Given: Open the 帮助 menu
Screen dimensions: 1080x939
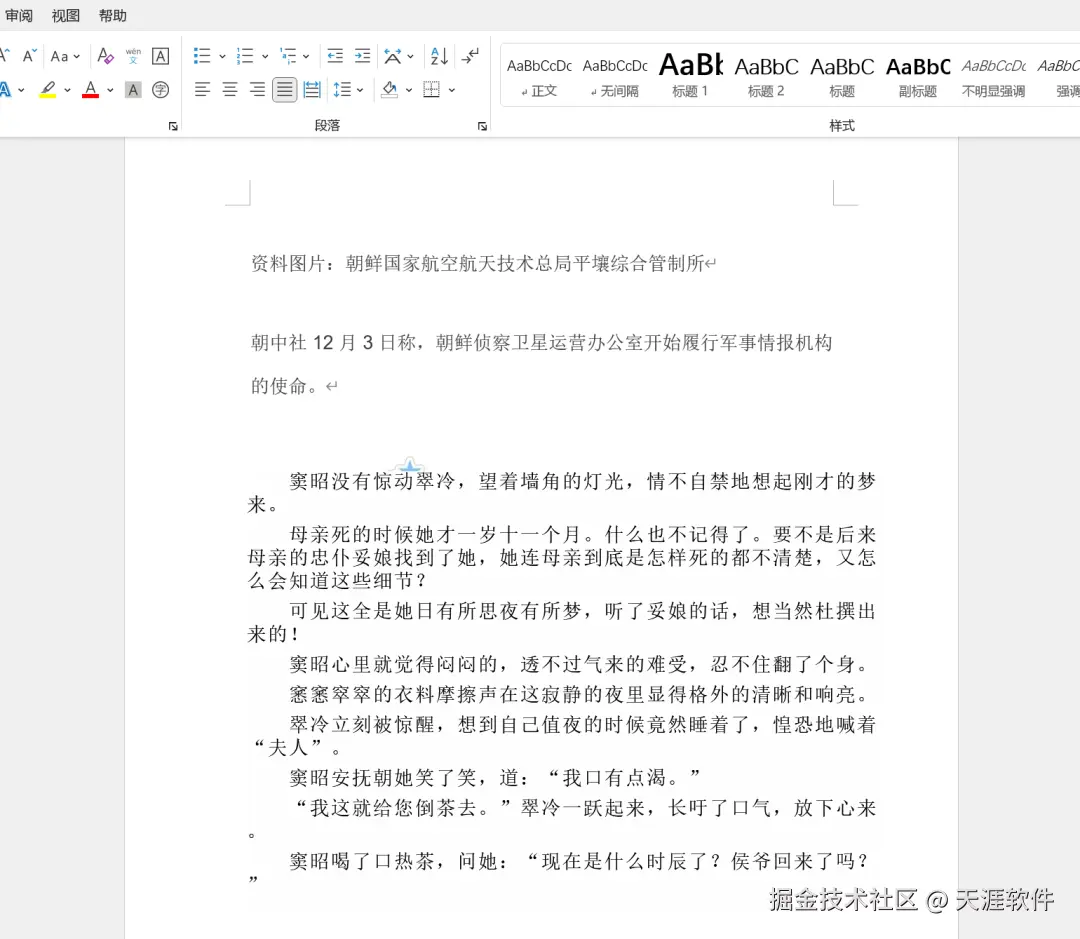Looking at the screenshot, I should [112, 15].
